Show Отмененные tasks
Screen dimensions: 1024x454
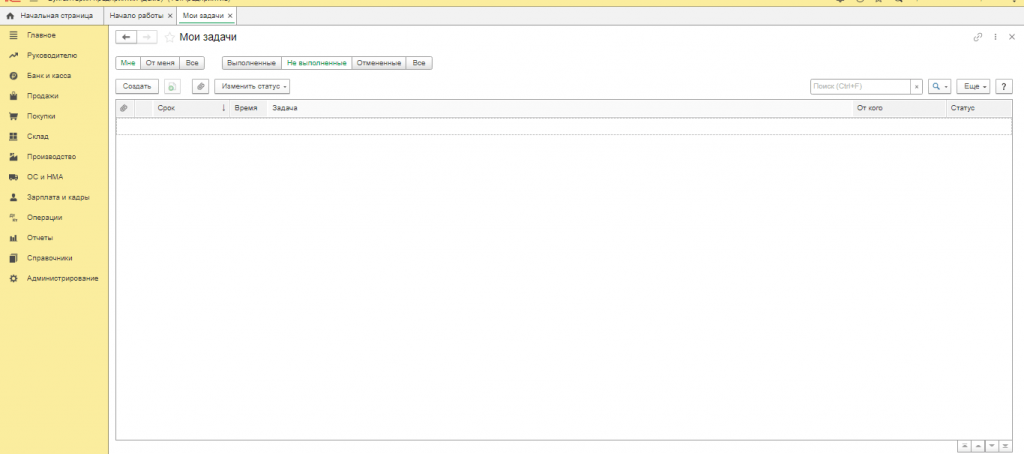[379, 63]
